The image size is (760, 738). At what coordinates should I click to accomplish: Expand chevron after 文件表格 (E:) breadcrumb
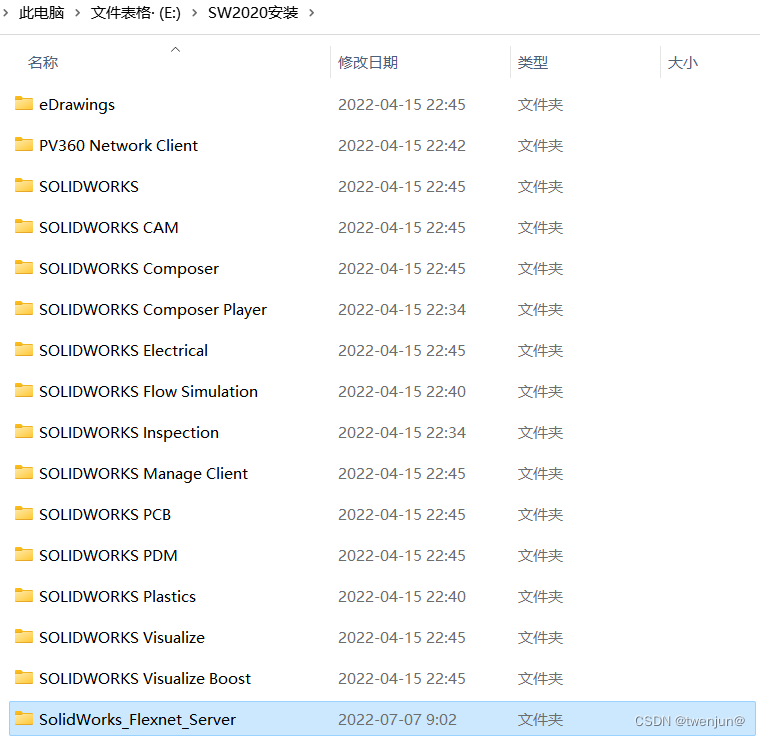tap(194, 13)
